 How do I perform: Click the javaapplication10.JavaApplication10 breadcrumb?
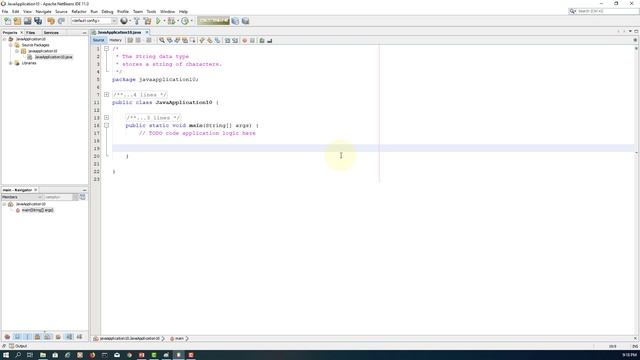click(127, 339)
